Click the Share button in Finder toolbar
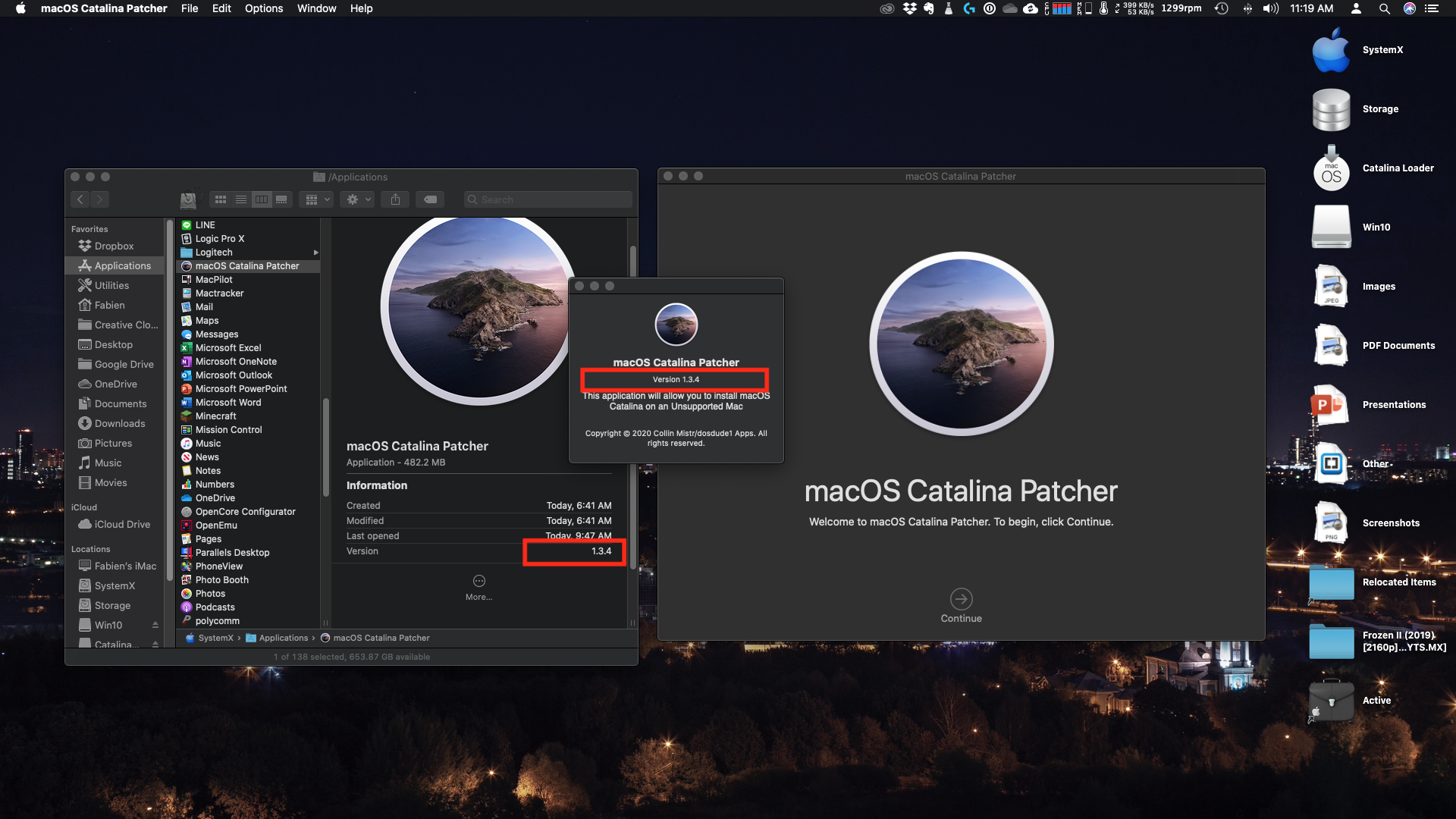Viewport: 1456px width, 819px height. click(x=395, y=199)
